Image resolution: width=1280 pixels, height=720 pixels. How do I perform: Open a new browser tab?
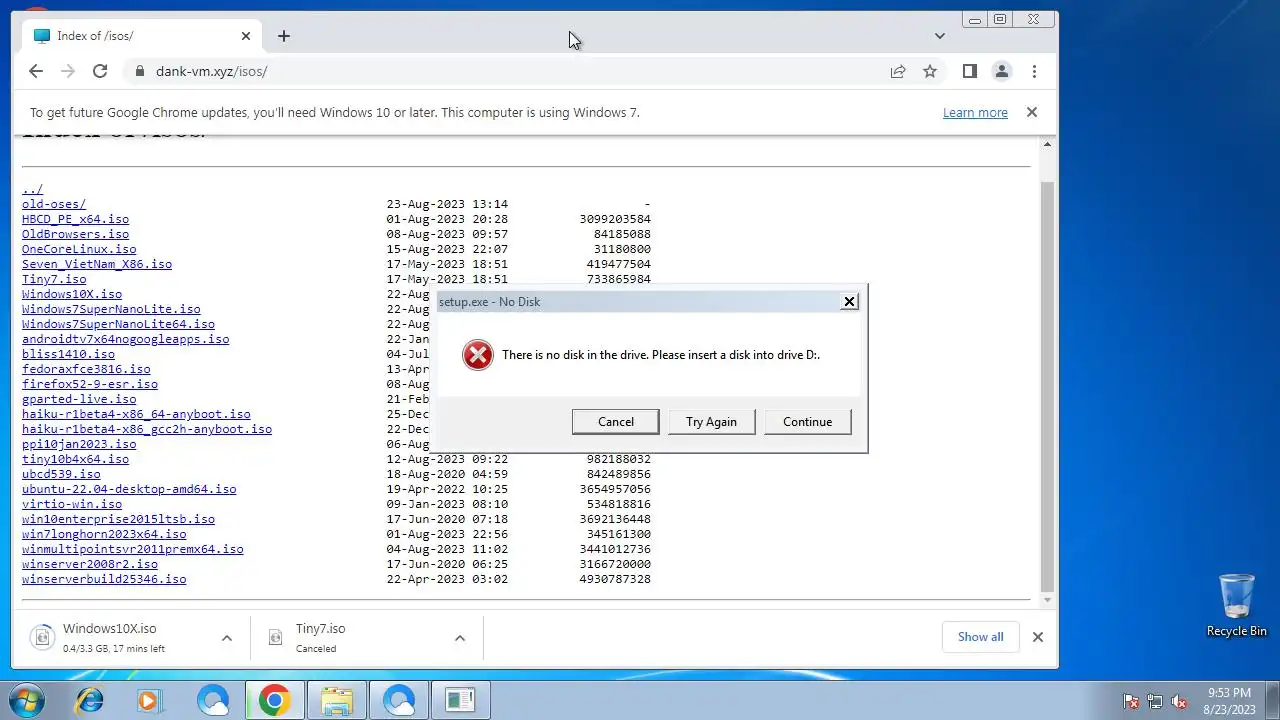(284, 36)
